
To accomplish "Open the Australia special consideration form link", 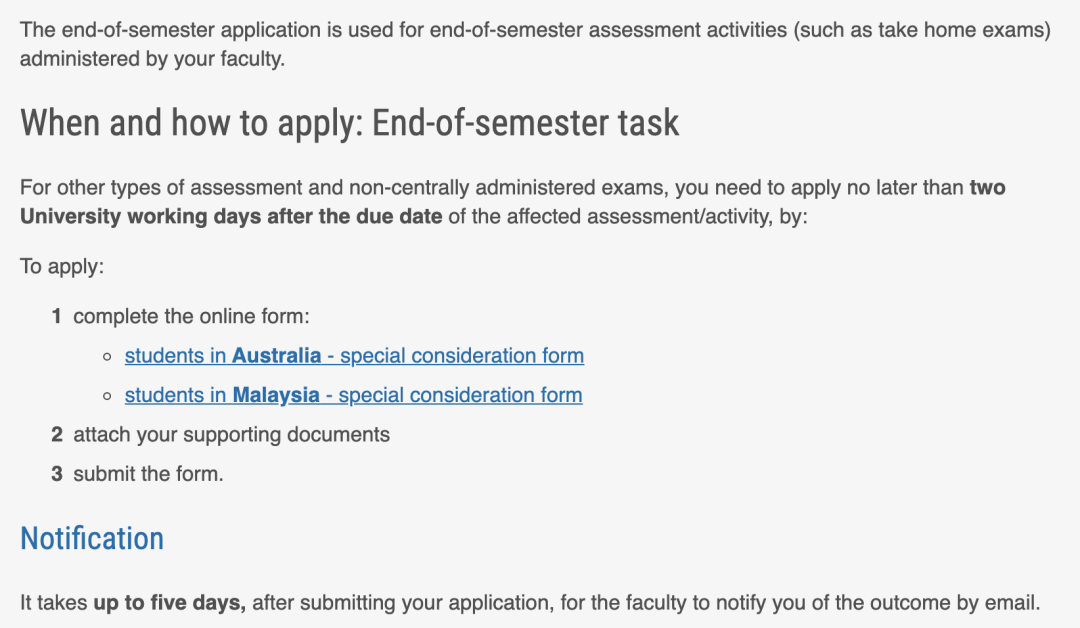I will [354, 356].
